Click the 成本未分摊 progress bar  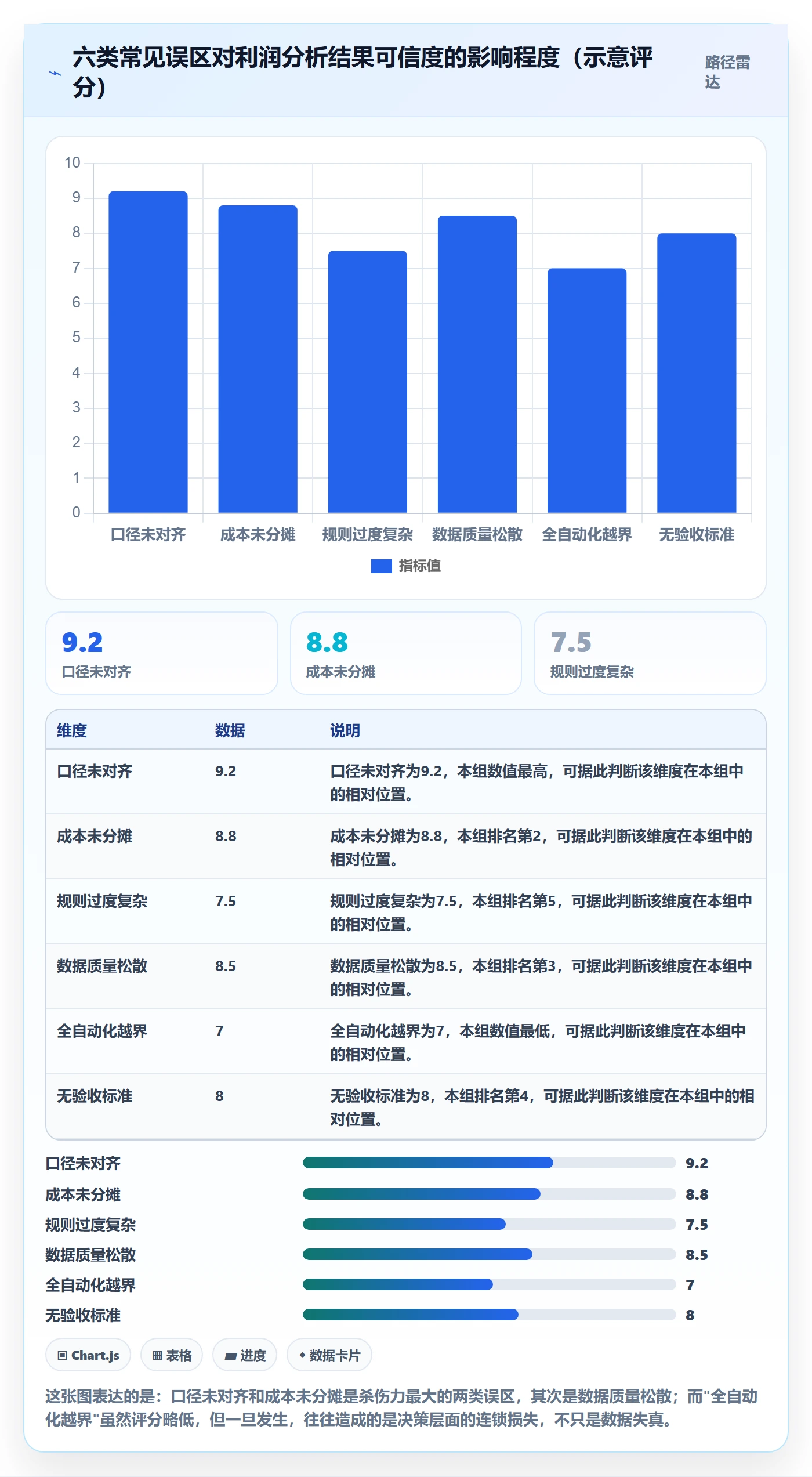click(x=490, y=1194)
